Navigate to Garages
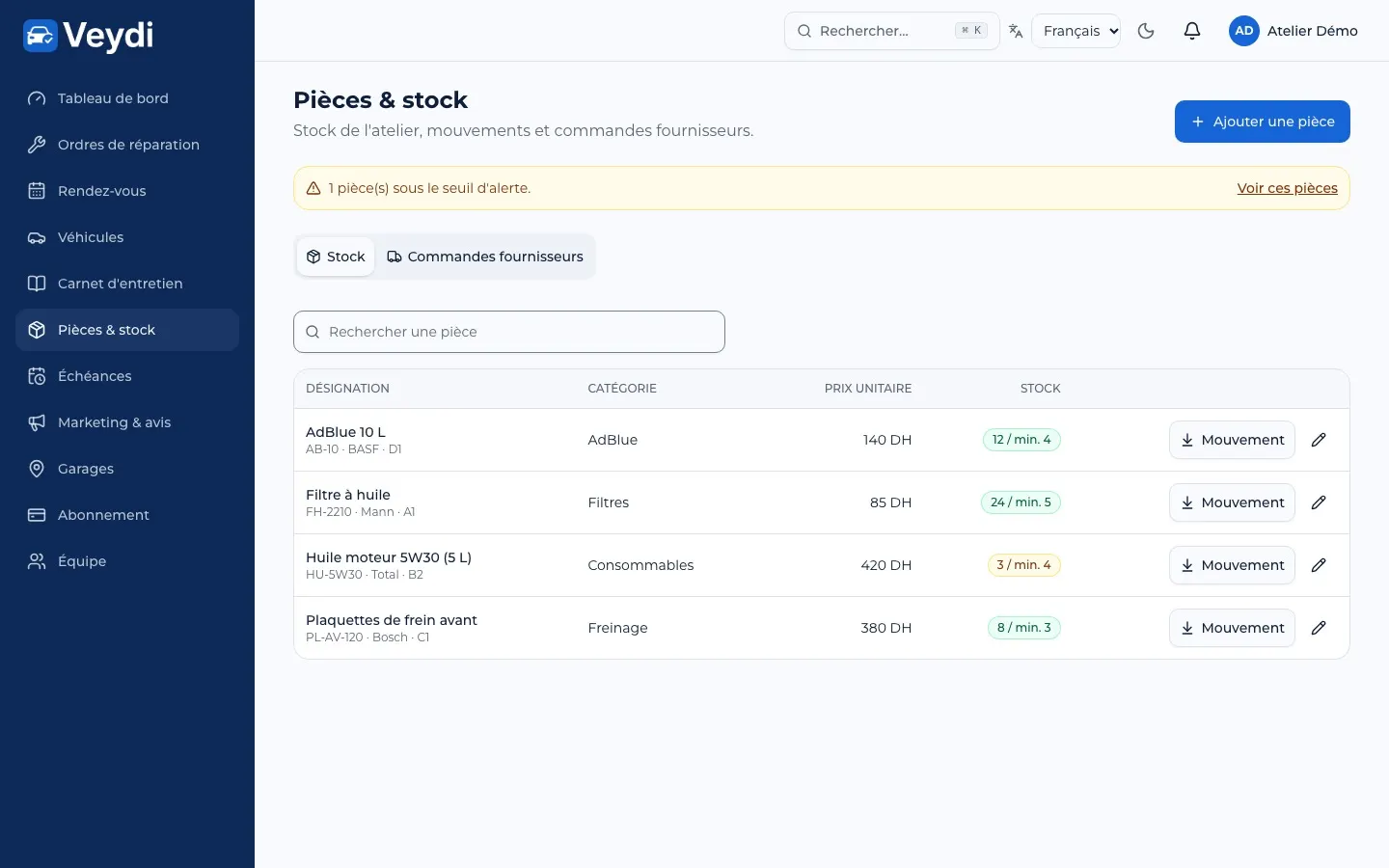This screenshot has height=868, width=1389. [127, 469]
